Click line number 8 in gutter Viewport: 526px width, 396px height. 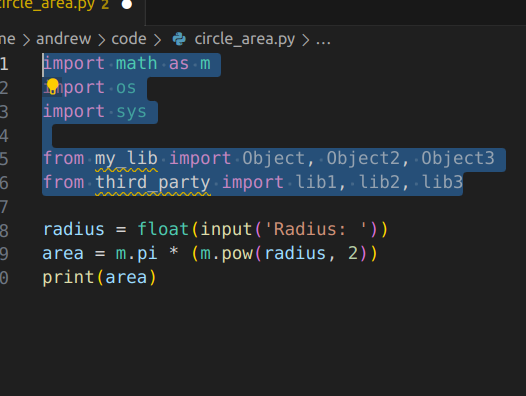point(4,230)
